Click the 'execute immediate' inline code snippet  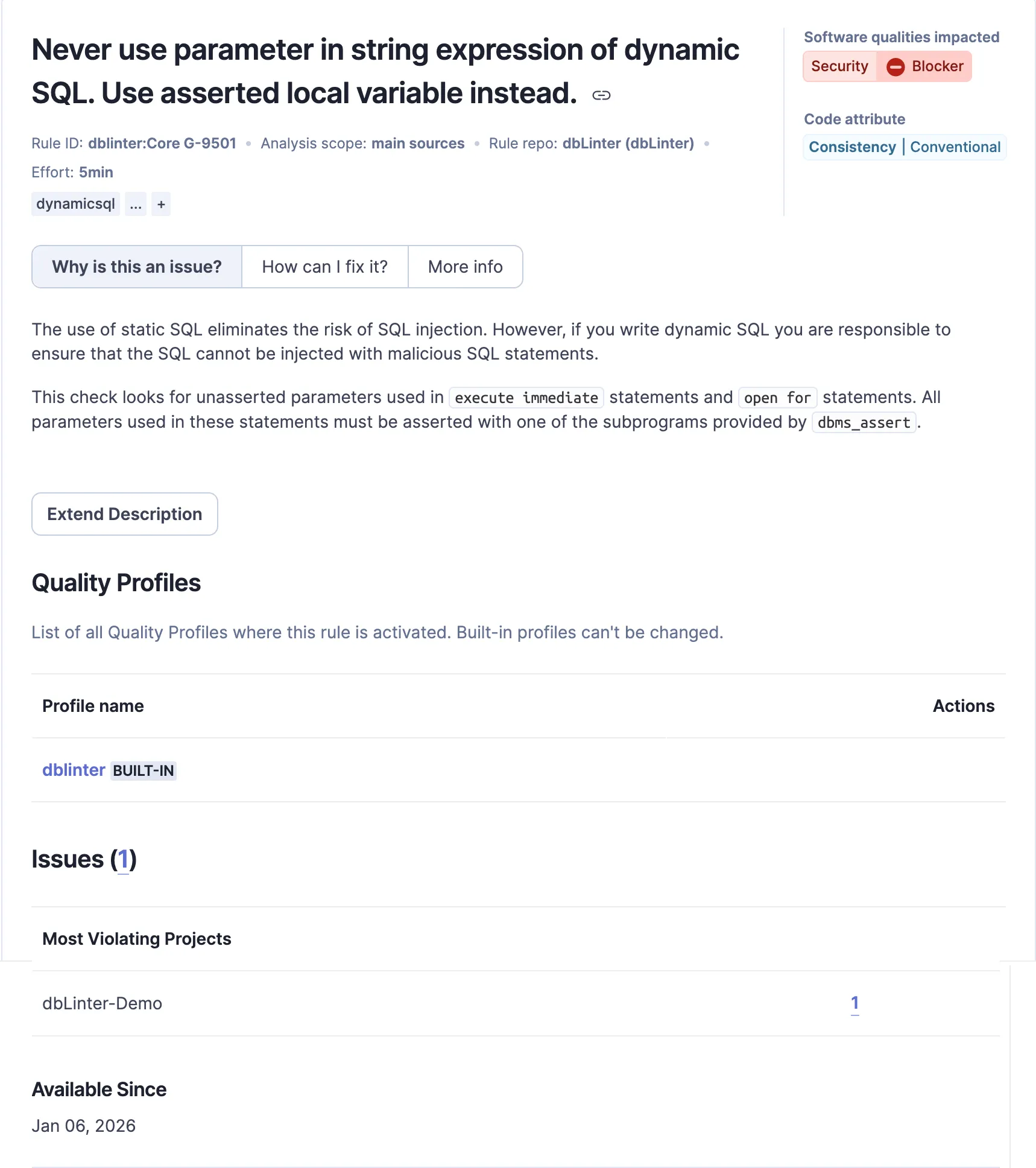pyautogui.click(x=526, y=398)
